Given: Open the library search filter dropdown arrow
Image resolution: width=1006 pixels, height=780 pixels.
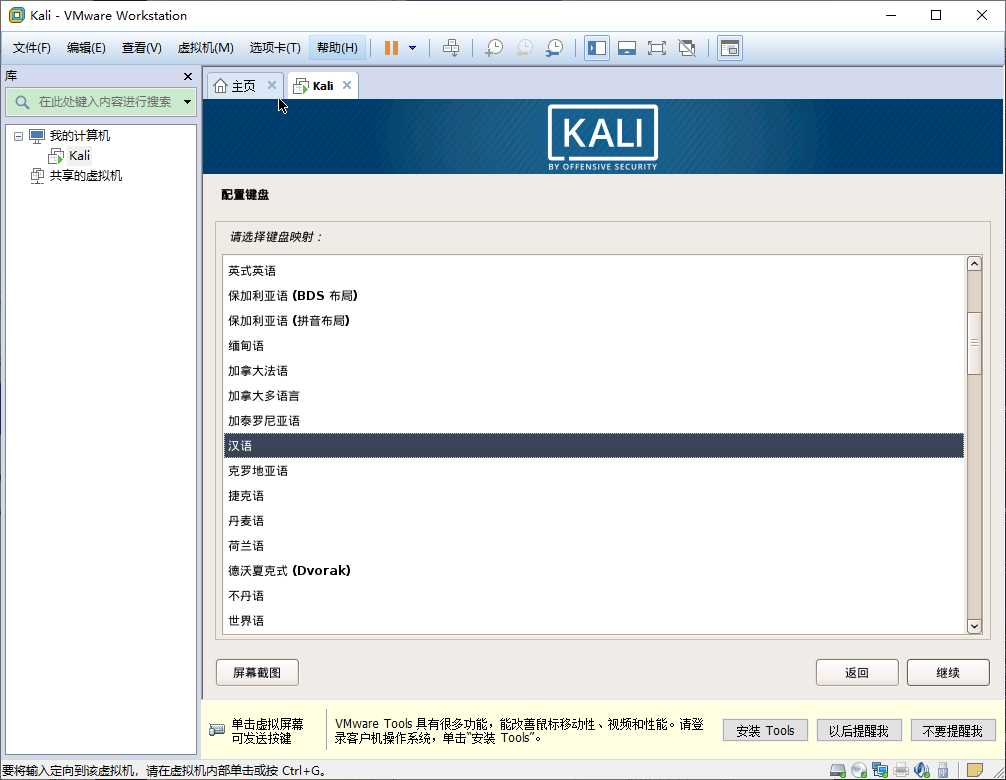Looking at the screenshot, I should (187, 102).
